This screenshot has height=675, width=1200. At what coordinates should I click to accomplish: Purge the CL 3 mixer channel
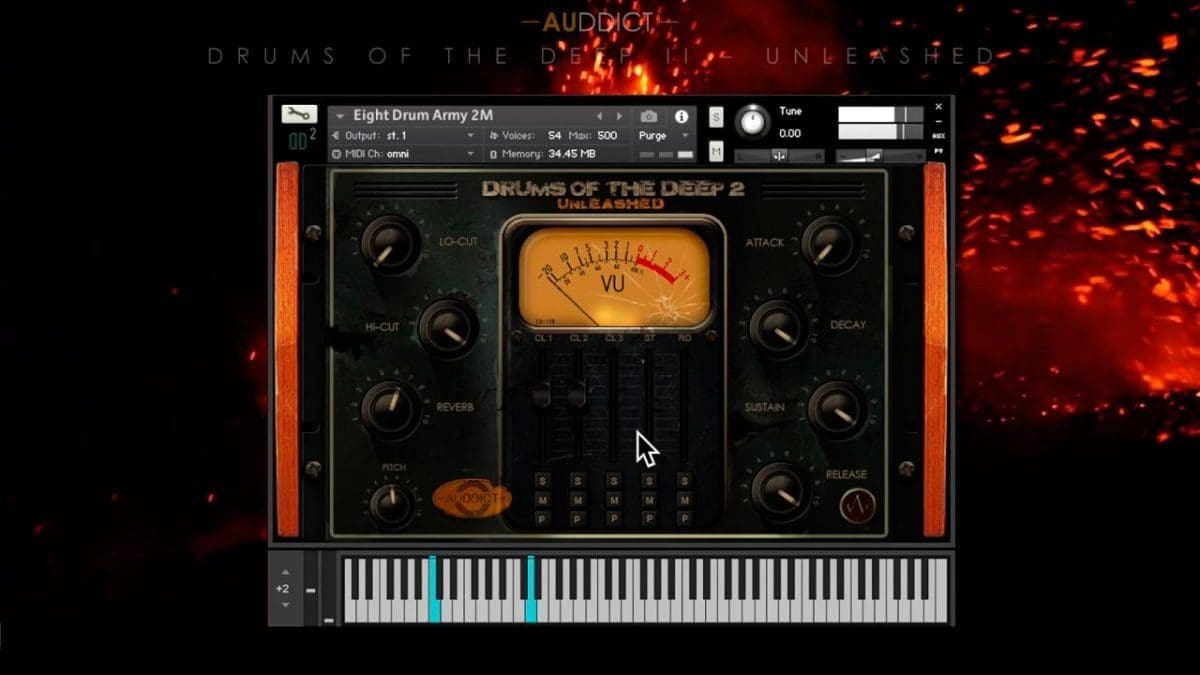(x=613, y=519)
